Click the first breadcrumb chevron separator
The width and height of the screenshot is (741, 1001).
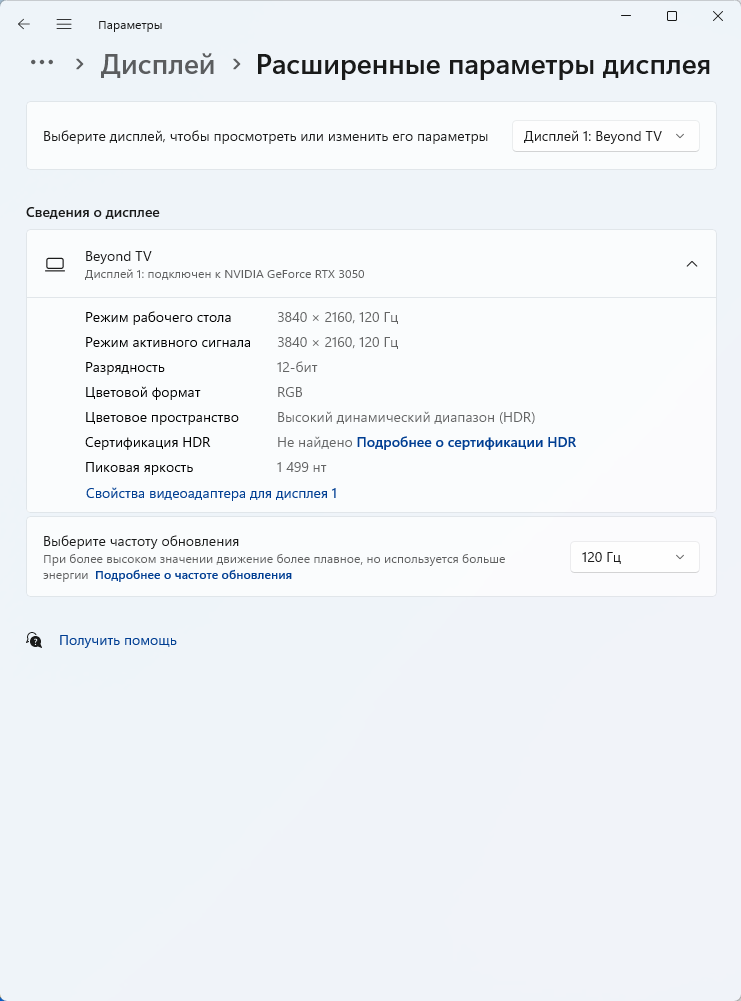(80, 64)
